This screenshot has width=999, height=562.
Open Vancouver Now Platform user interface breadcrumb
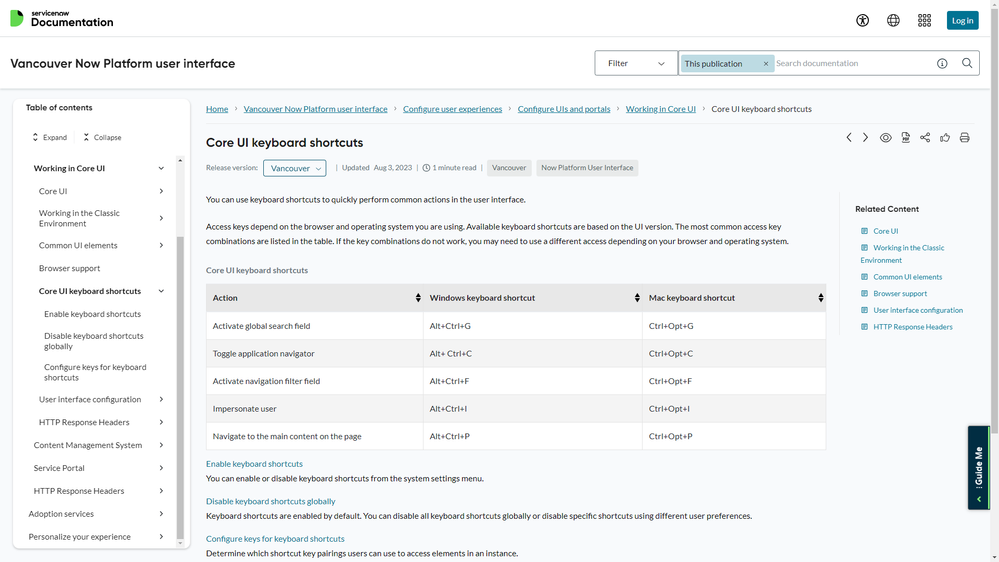point(315,109)
